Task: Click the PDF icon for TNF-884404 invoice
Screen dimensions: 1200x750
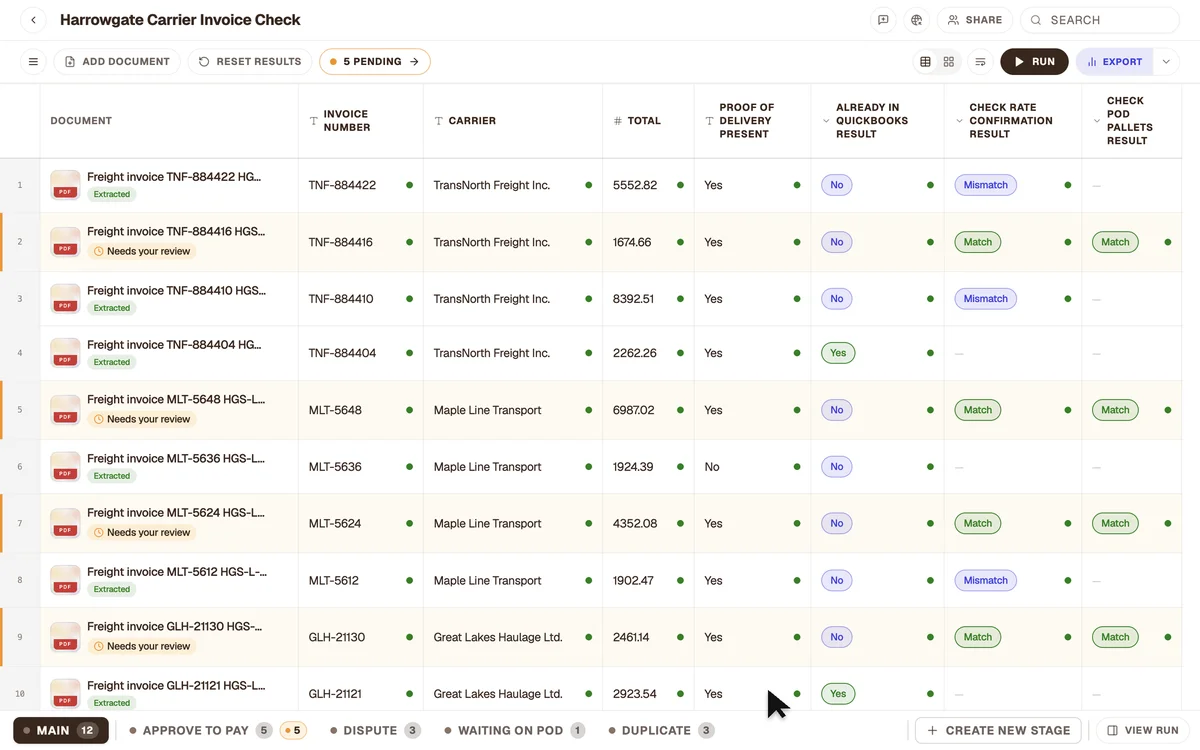Action: pos(65,353)
